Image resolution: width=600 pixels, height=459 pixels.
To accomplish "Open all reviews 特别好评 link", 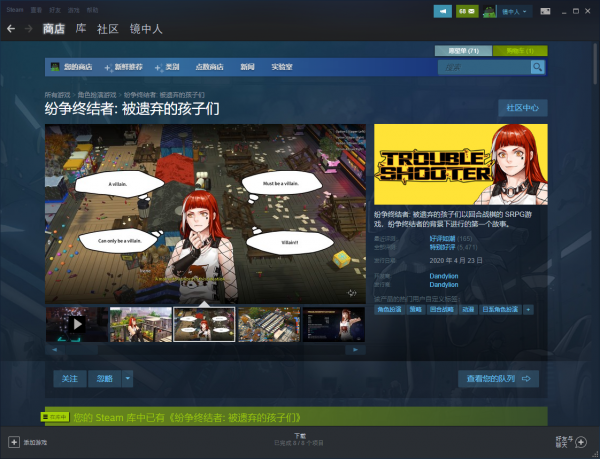I will coord(442,247).
